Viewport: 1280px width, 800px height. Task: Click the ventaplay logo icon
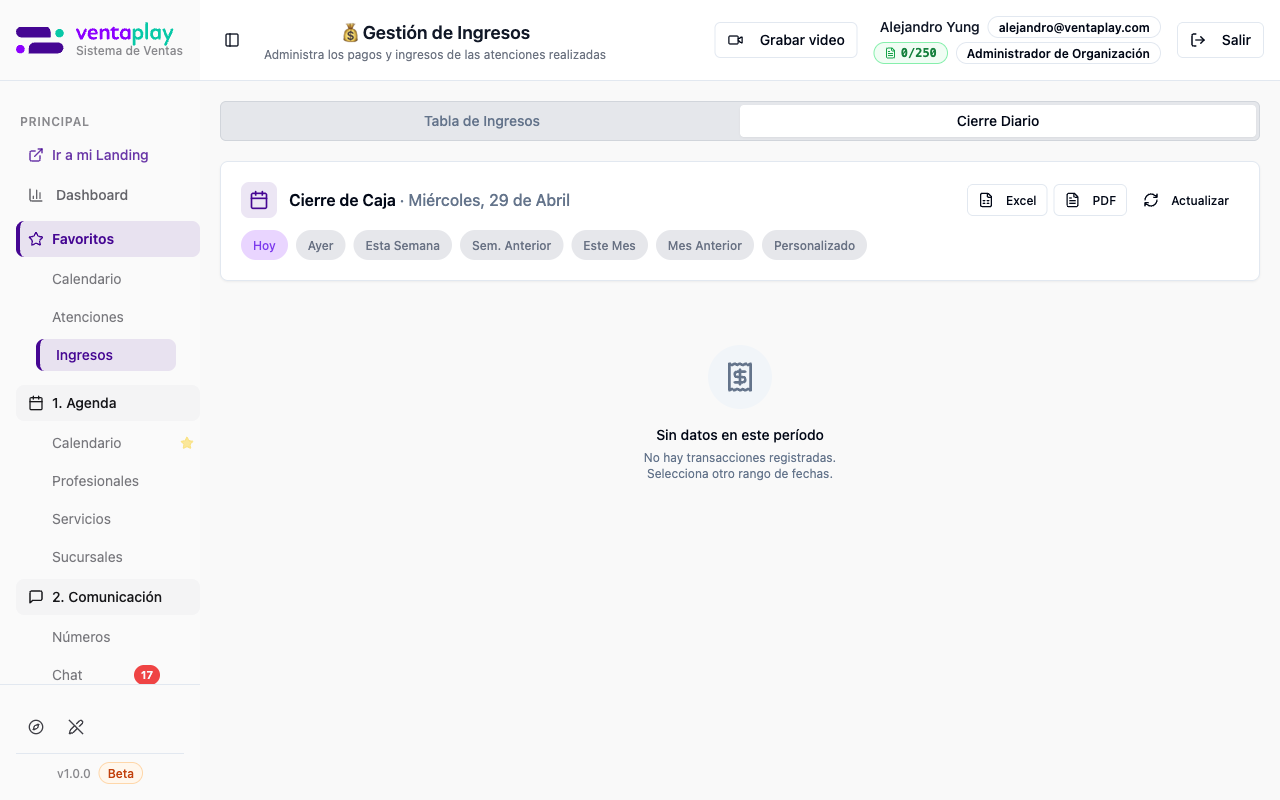point(38,39)
